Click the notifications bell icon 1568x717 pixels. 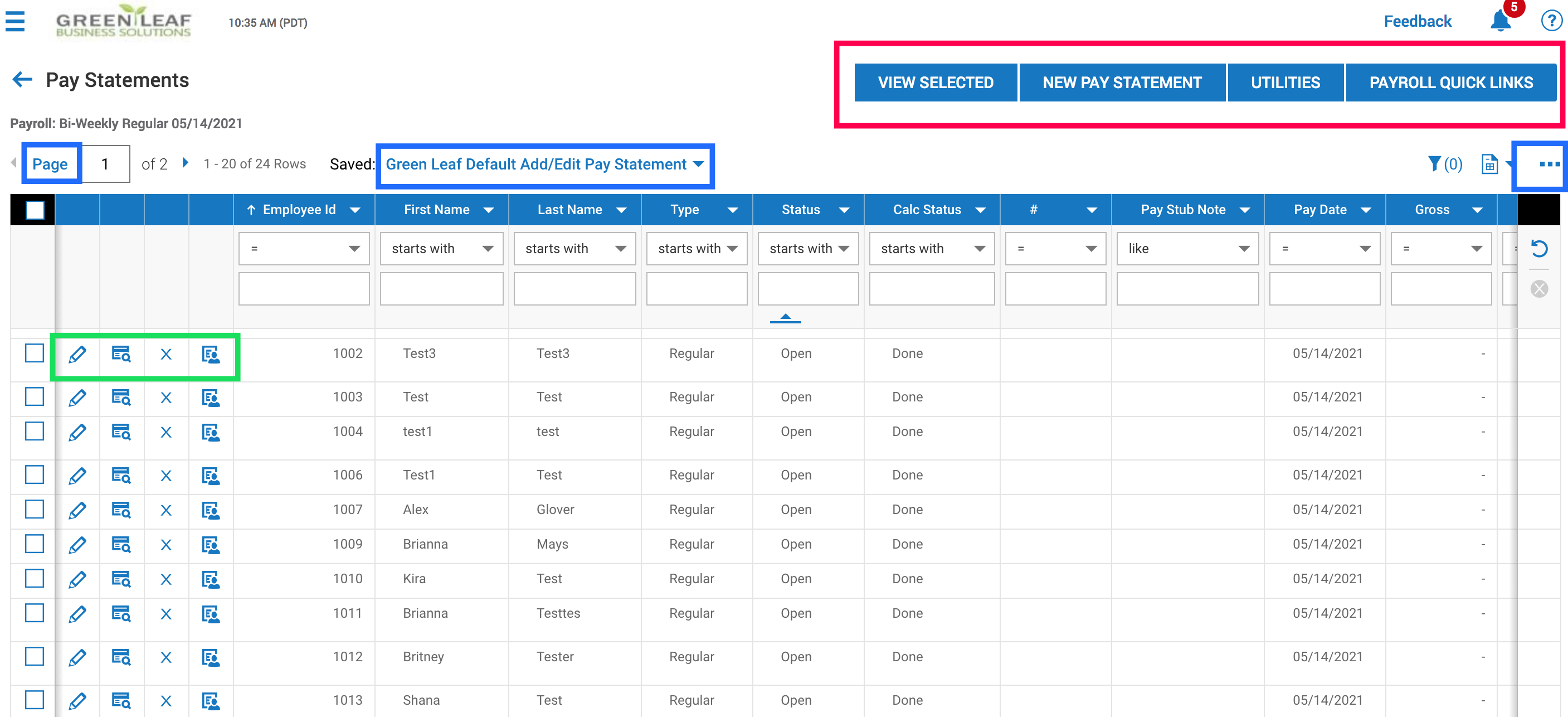click(x=1500, y=22)
